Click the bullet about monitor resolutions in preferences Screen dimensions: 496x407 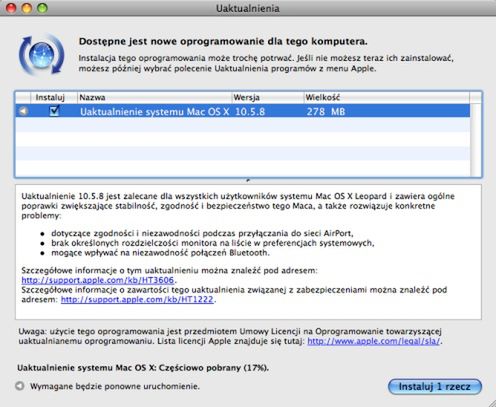click(213, 243)
